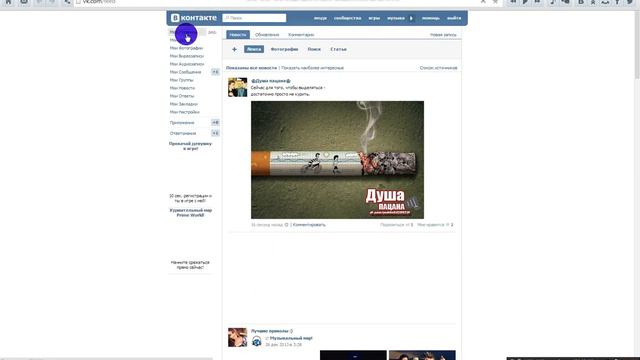Open 'Мои Сообщения' in the sidebar
Viewport: 640px width, 360px height.
point(185,72)
